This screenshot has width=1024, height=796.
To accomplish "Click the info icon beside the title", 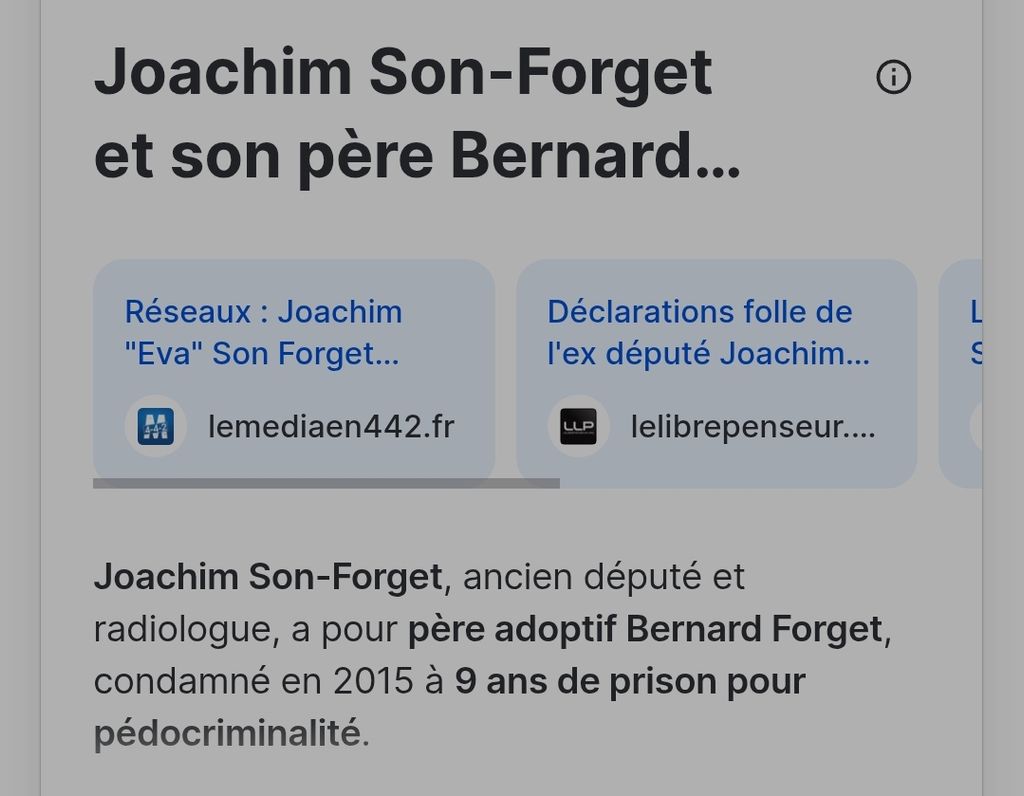I will [x=893, y=77].
